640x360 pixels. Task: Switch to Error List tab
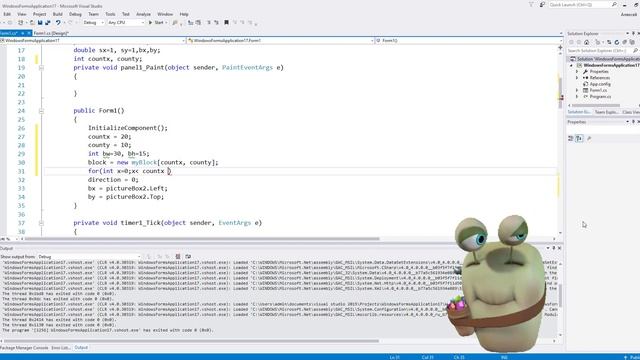point(60,348)
